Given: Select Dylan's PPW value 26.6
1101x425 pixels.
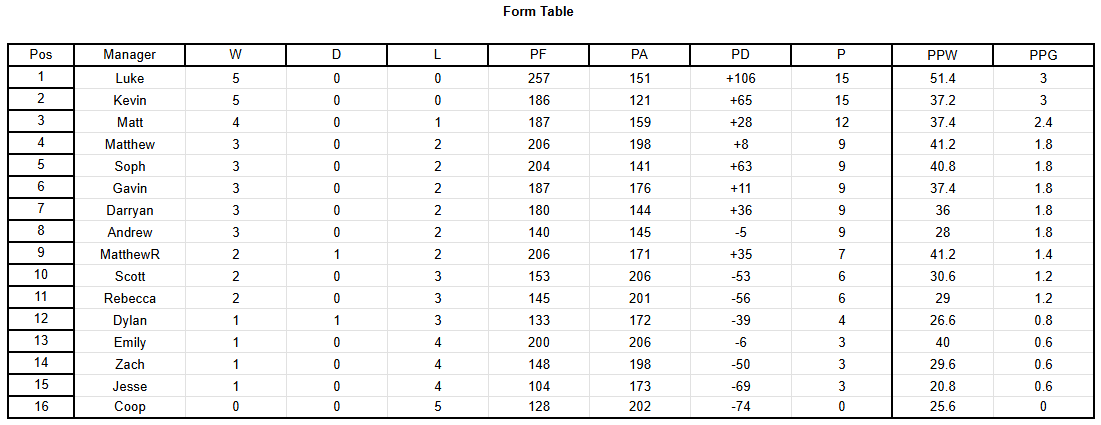Looking at the screenshot, I should (942, 320).
